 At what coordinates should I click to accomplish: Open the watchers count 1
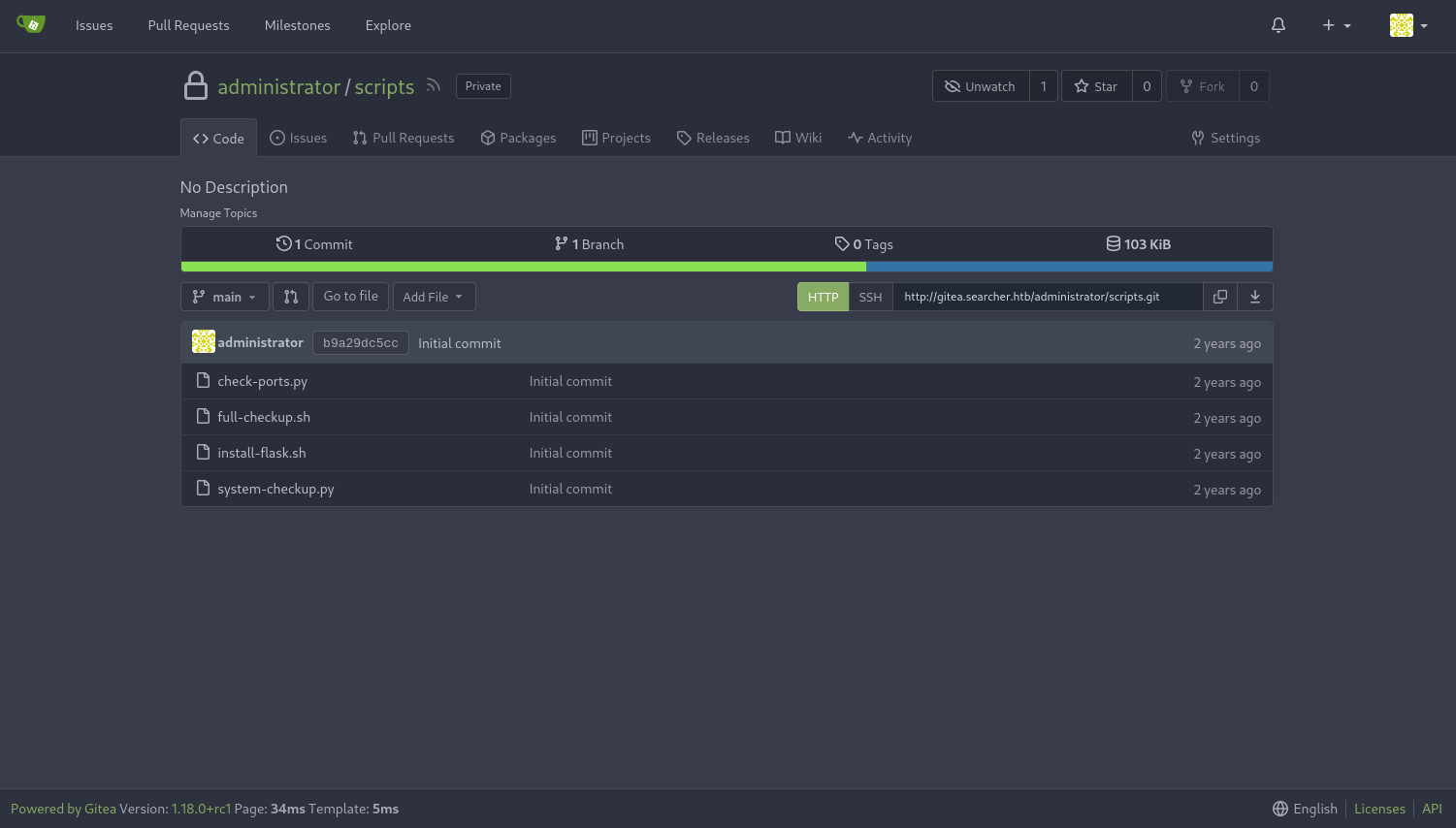(1044, 86)
